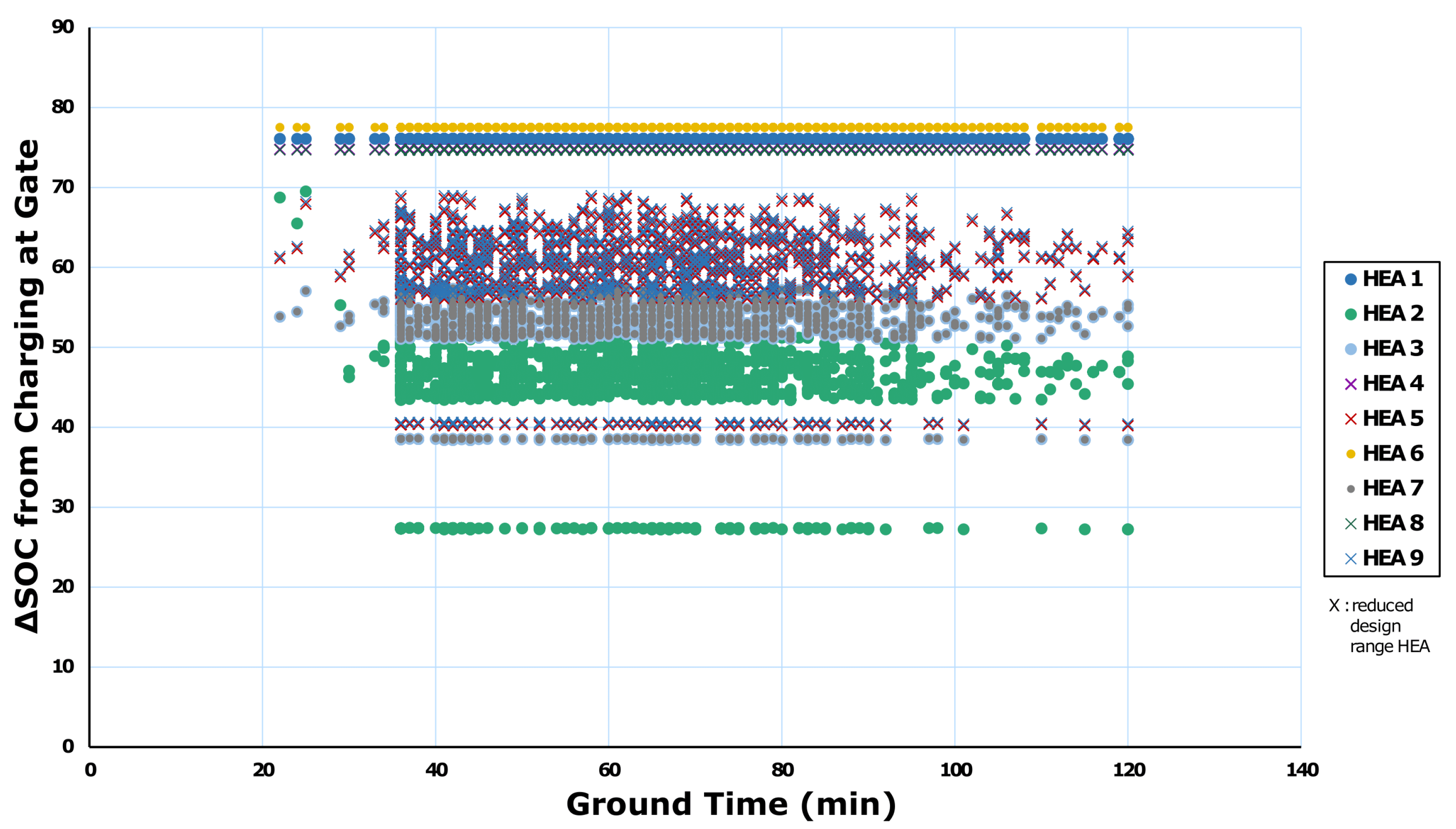Click the 90 y-axis tick label
This screenshot has height=829, width=1456.
point(62,27)
